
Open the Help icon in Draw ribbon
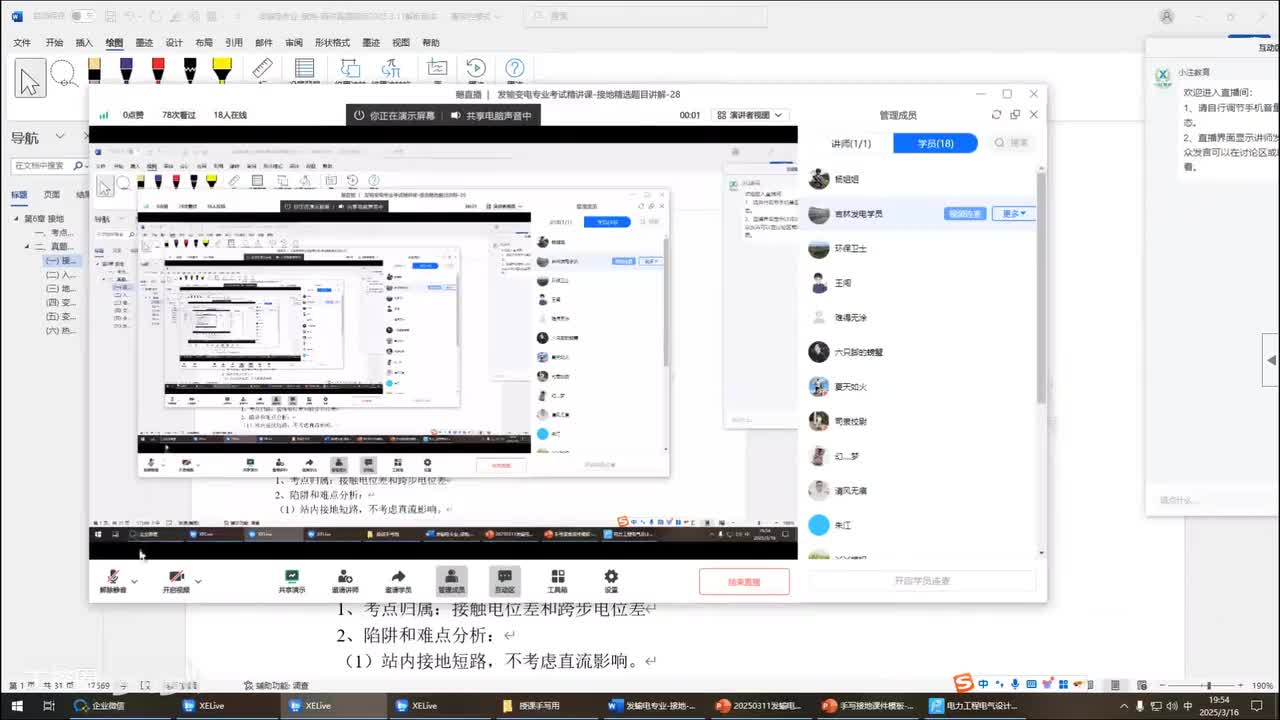click(x=514, y=69)
